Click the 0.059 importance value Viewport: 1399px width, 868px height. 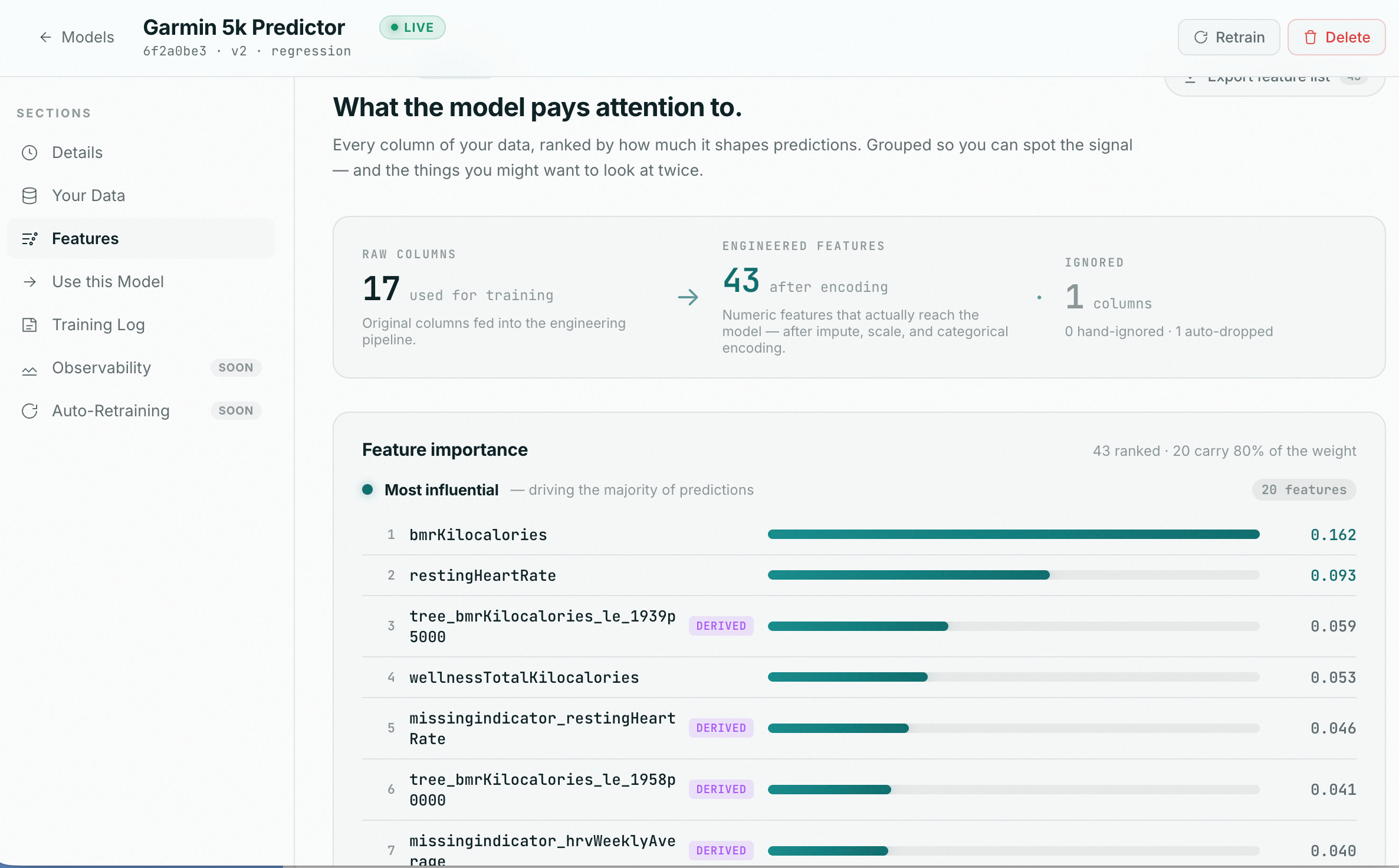(x=1333, y=626)
